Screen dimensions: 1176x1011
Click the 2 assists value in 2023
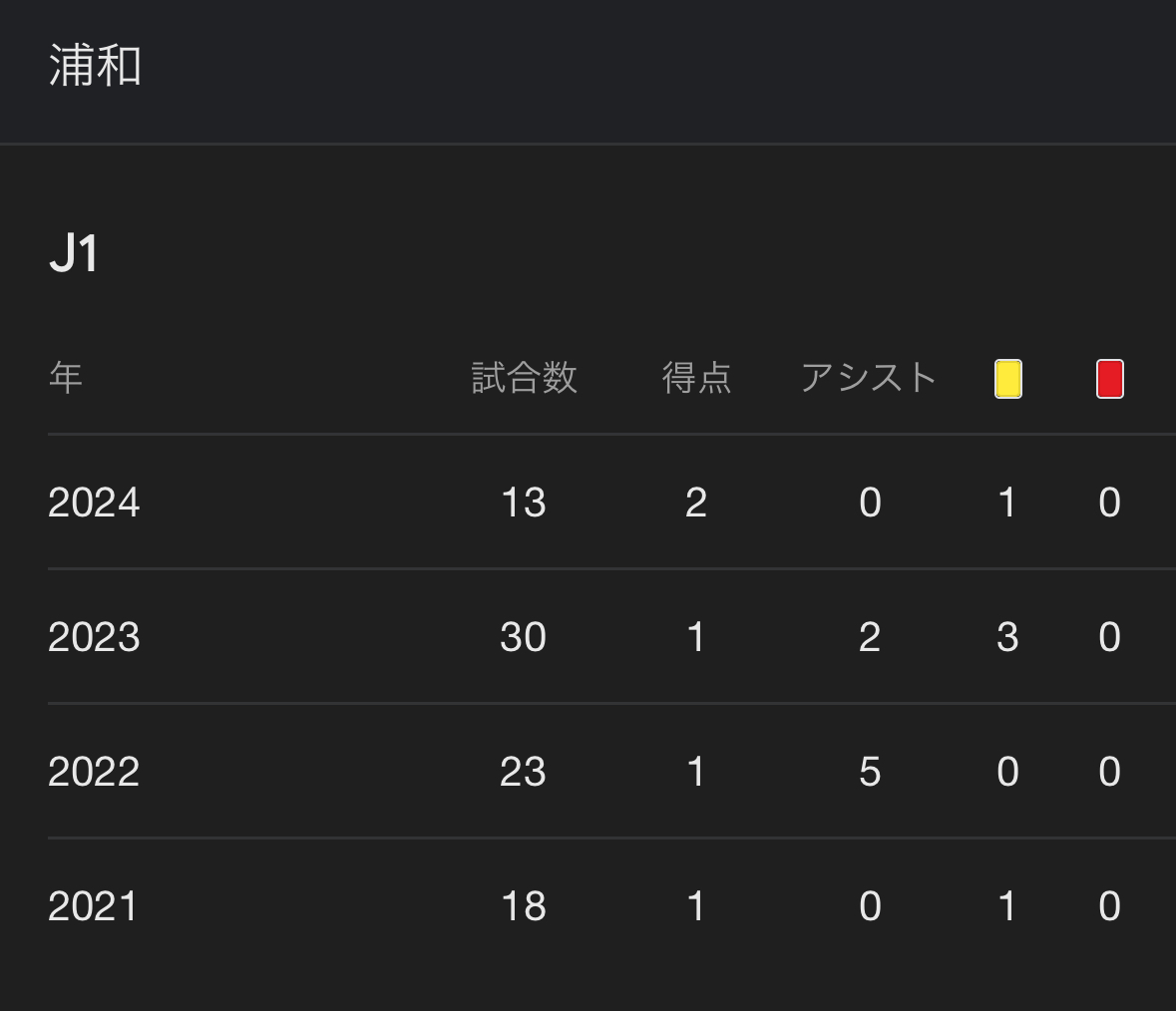(x=870, y=637)
